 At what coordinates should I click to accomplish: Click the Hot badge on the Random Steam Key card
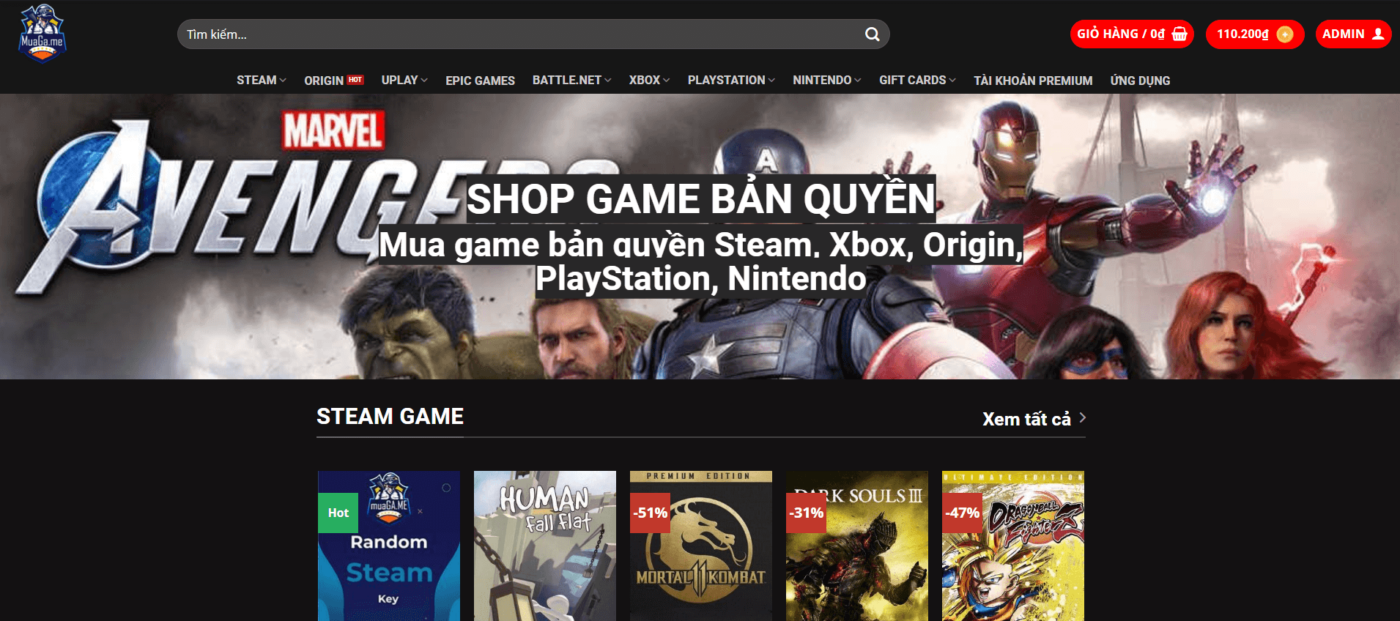coord(337,511)
